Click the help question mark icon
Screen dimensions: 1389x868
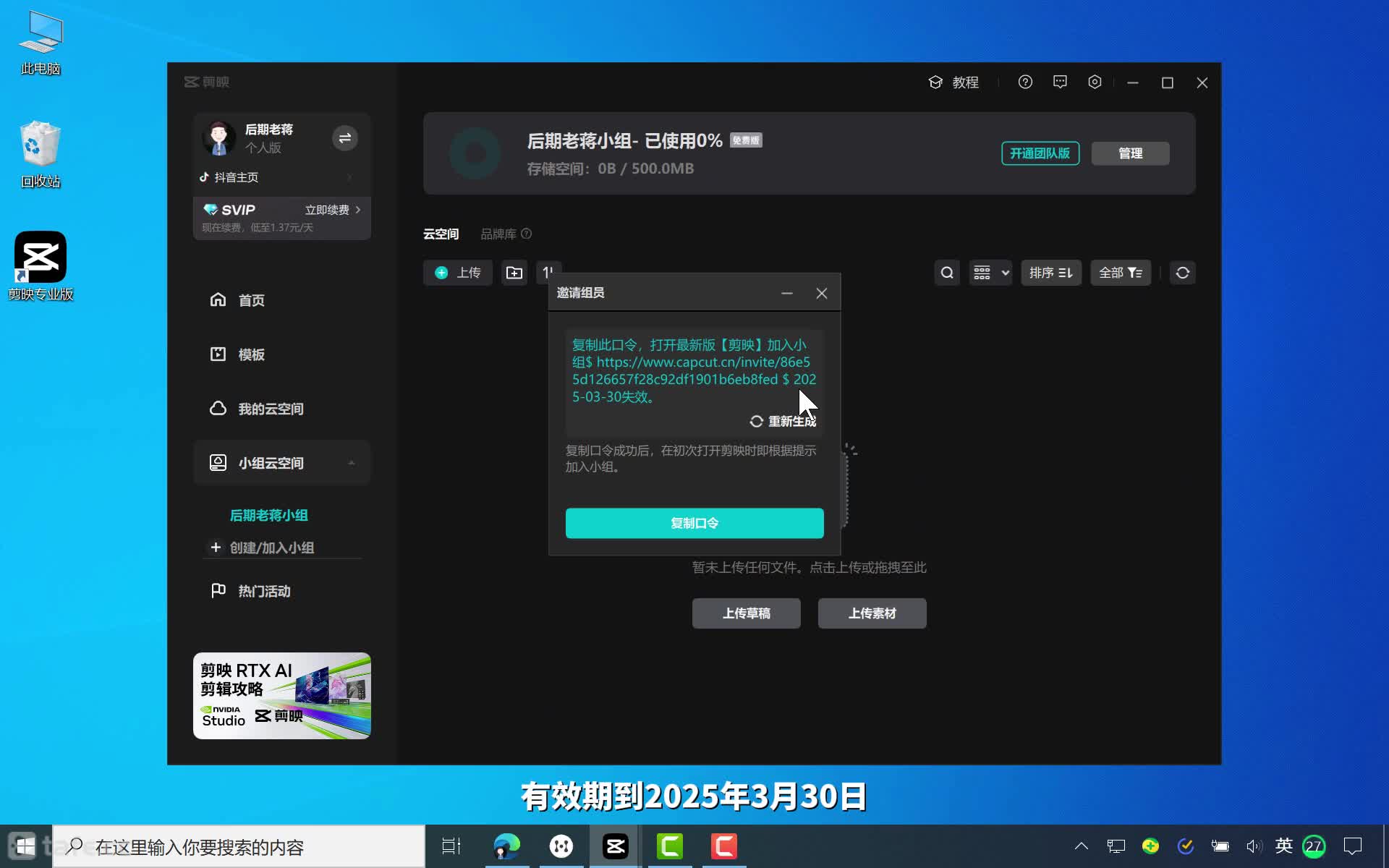click(1025, 82)
